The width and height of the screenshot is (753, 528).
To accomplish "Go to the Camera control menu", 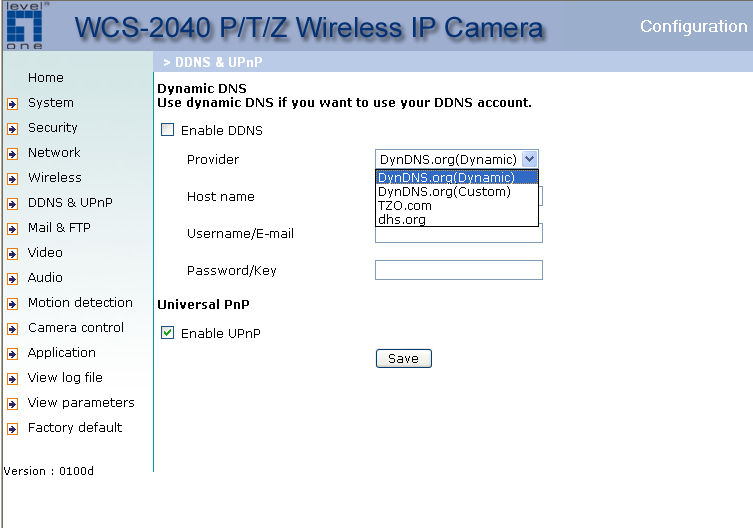I will pyautogui.click(x=76, y=328).
